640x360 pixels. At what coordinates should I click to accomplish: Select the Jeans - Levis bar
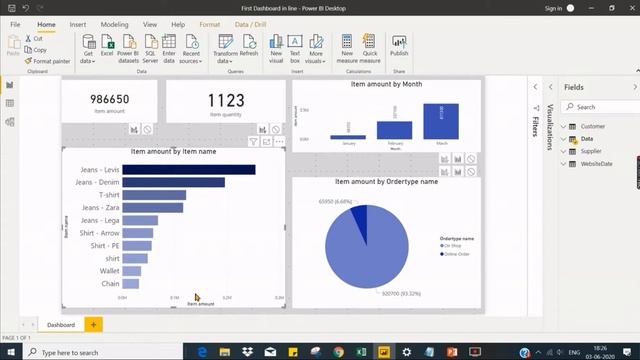tap(189, 169)
